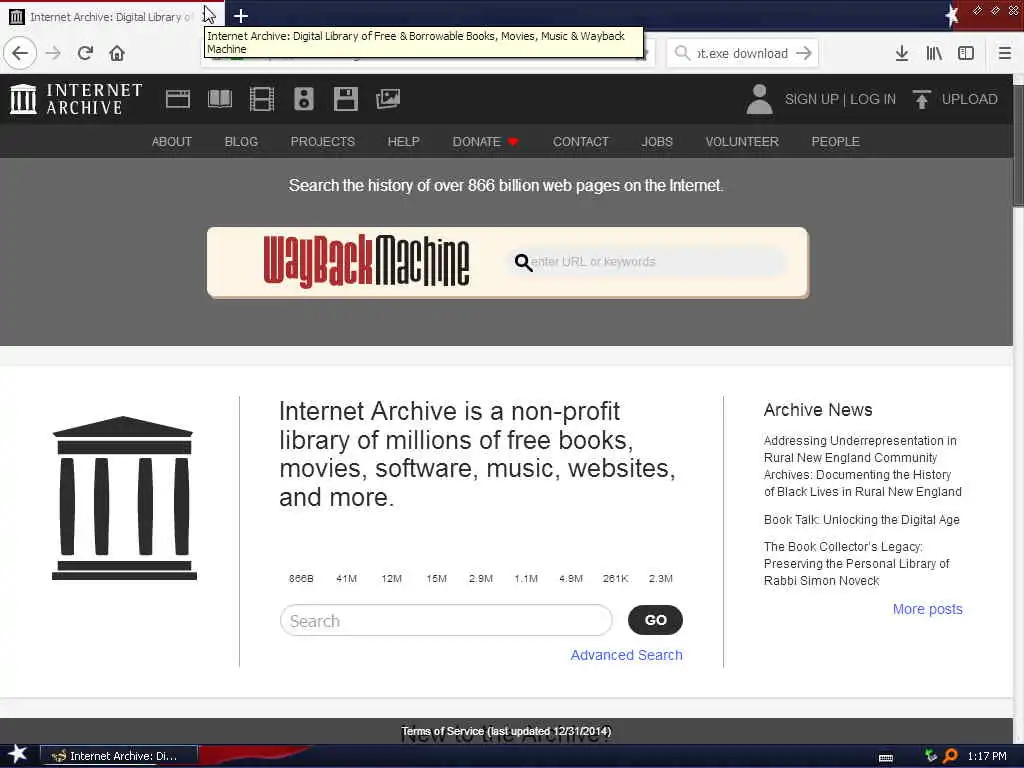Open the browser hamburger menu
This screenshot has width=1024, height=768.
(x=1005, y=53)
